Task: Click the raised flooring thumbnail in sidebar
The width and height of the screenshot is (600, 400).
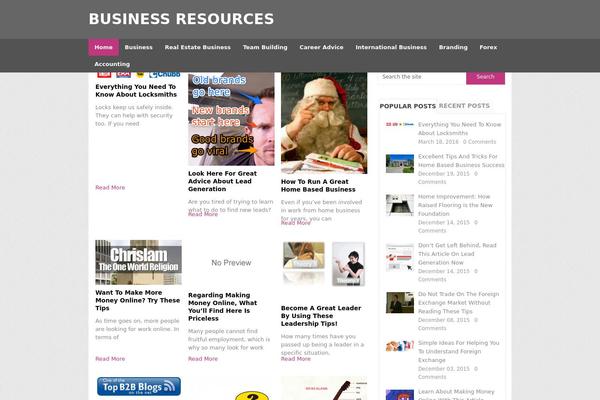Action: coord(399,205)
